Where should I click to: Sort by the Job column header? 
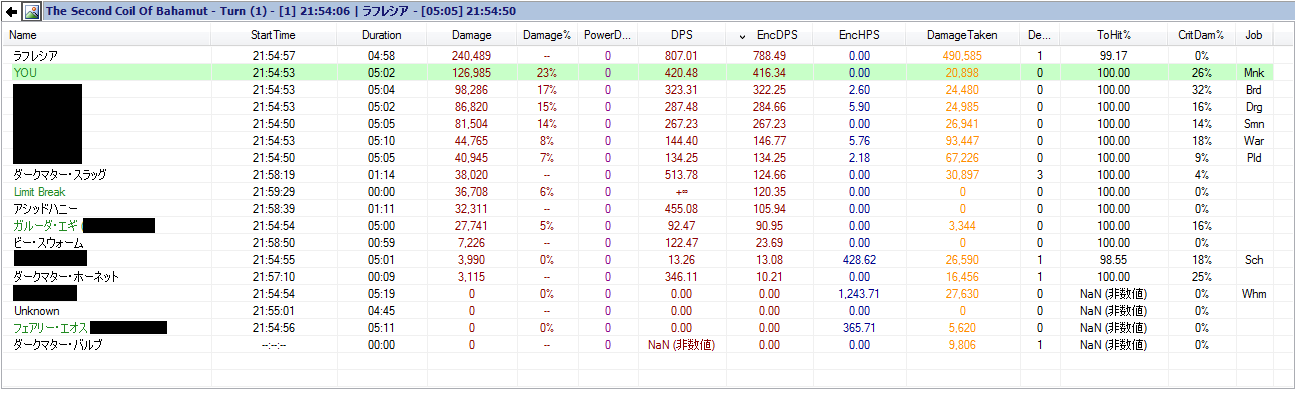point(1253,36)
